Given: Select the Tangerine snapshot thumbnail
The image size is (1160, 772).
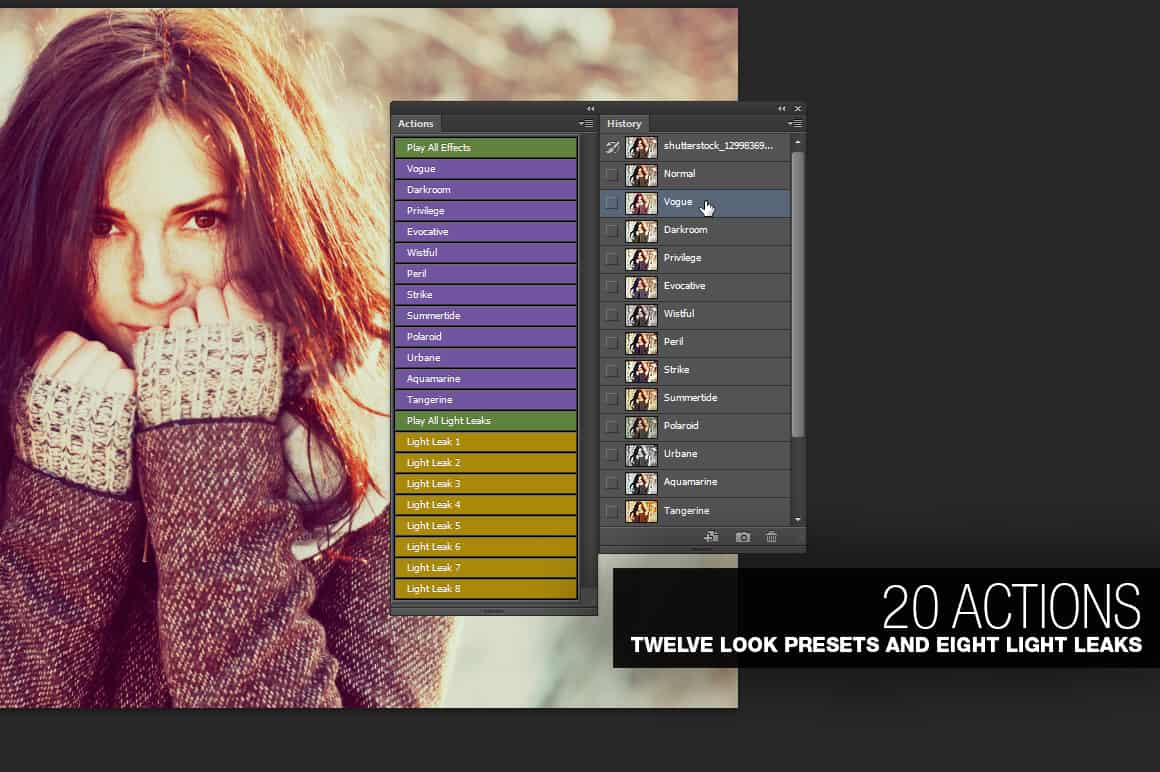Looking at the screenshot, I should [641, 511].
